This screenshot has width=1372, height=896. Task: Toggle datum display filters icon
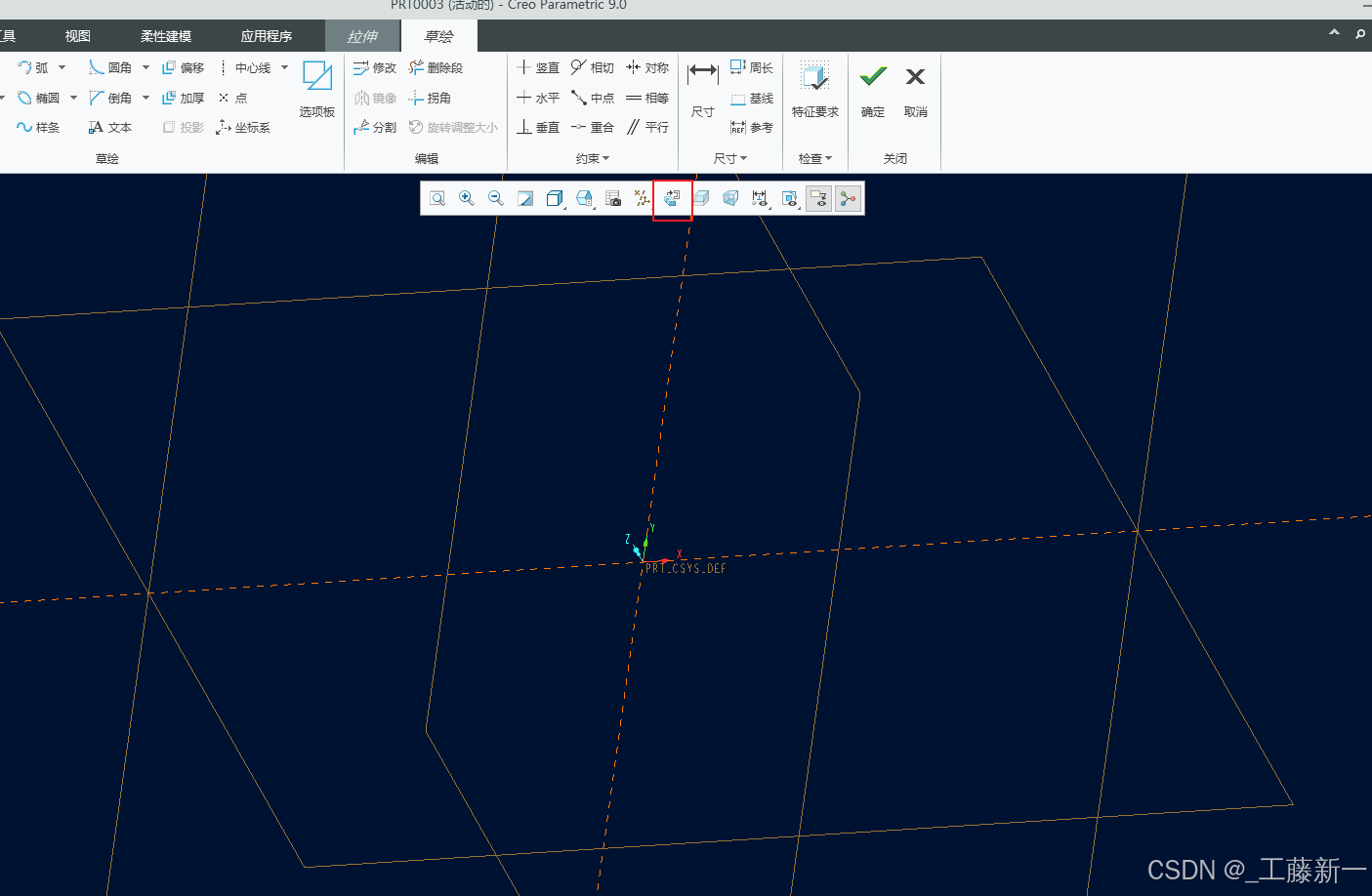[x=643, y=198]
